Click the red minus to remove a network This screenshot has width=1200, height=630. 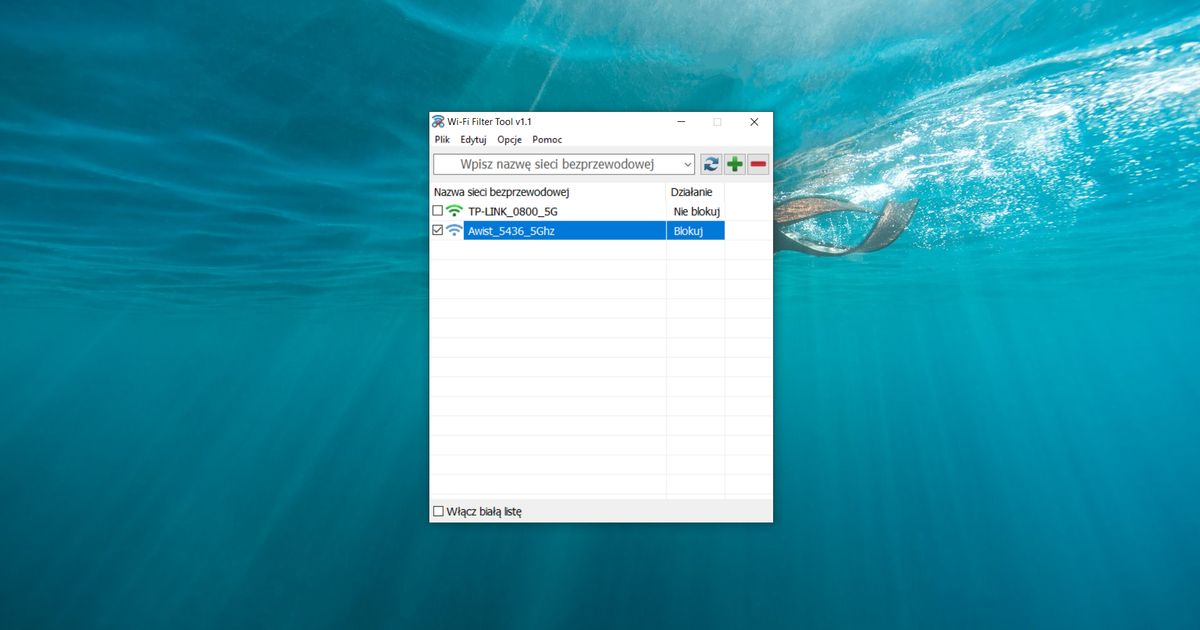click(x=757, y=164)
